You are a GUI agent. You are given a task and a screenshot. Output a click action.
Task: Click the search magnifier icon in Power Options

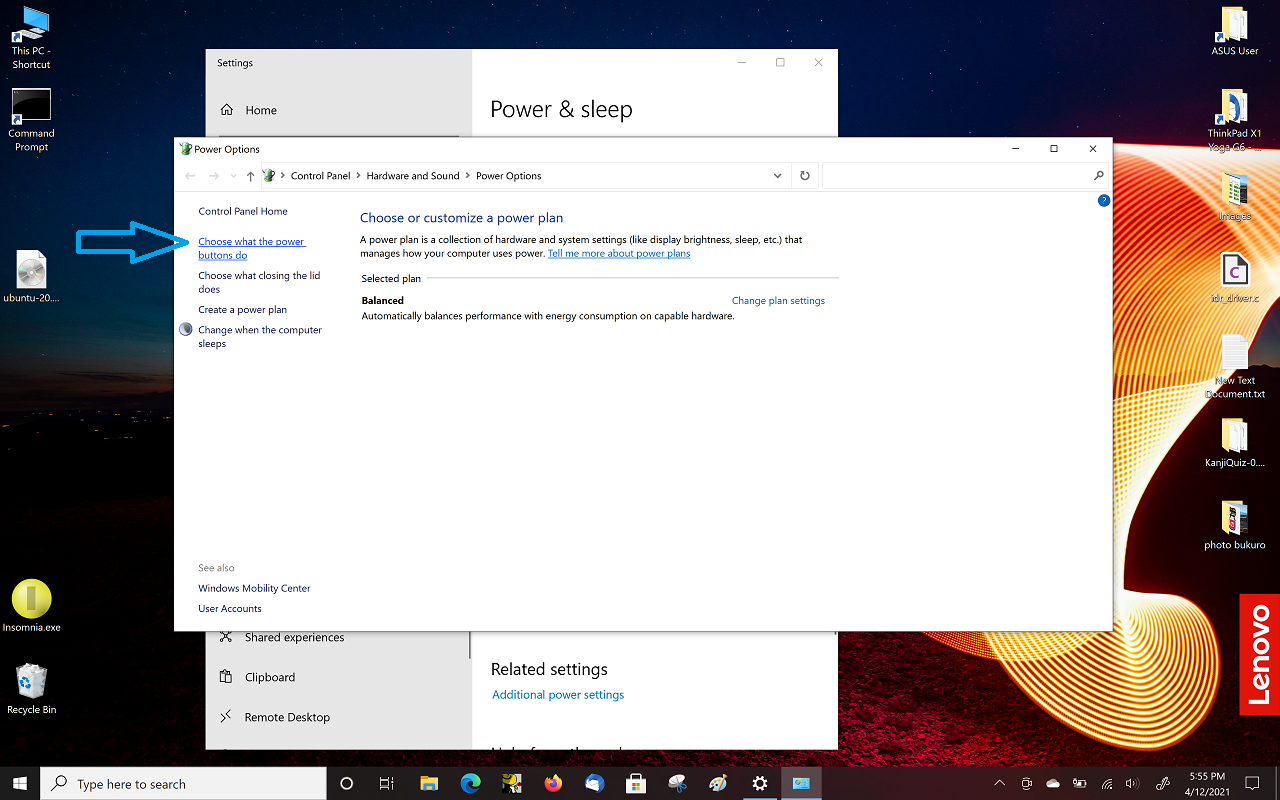(x=1099, y=176)
